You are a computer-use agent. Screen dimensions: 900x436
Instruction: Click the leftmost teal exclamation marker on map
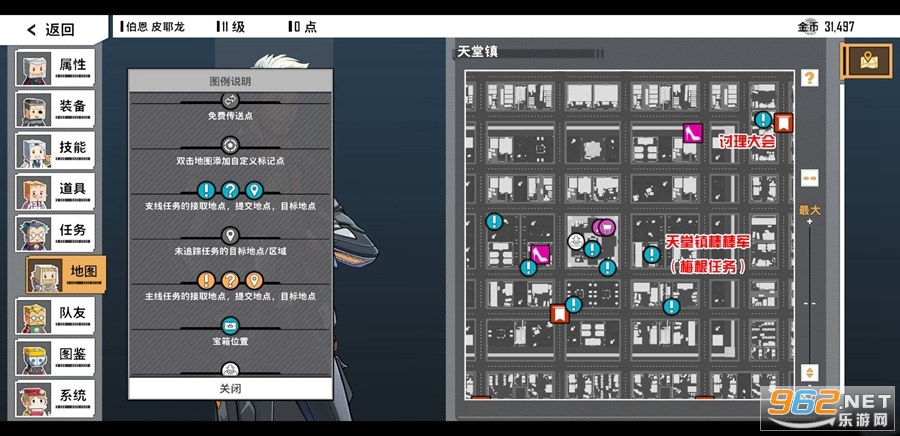(494, 221)
